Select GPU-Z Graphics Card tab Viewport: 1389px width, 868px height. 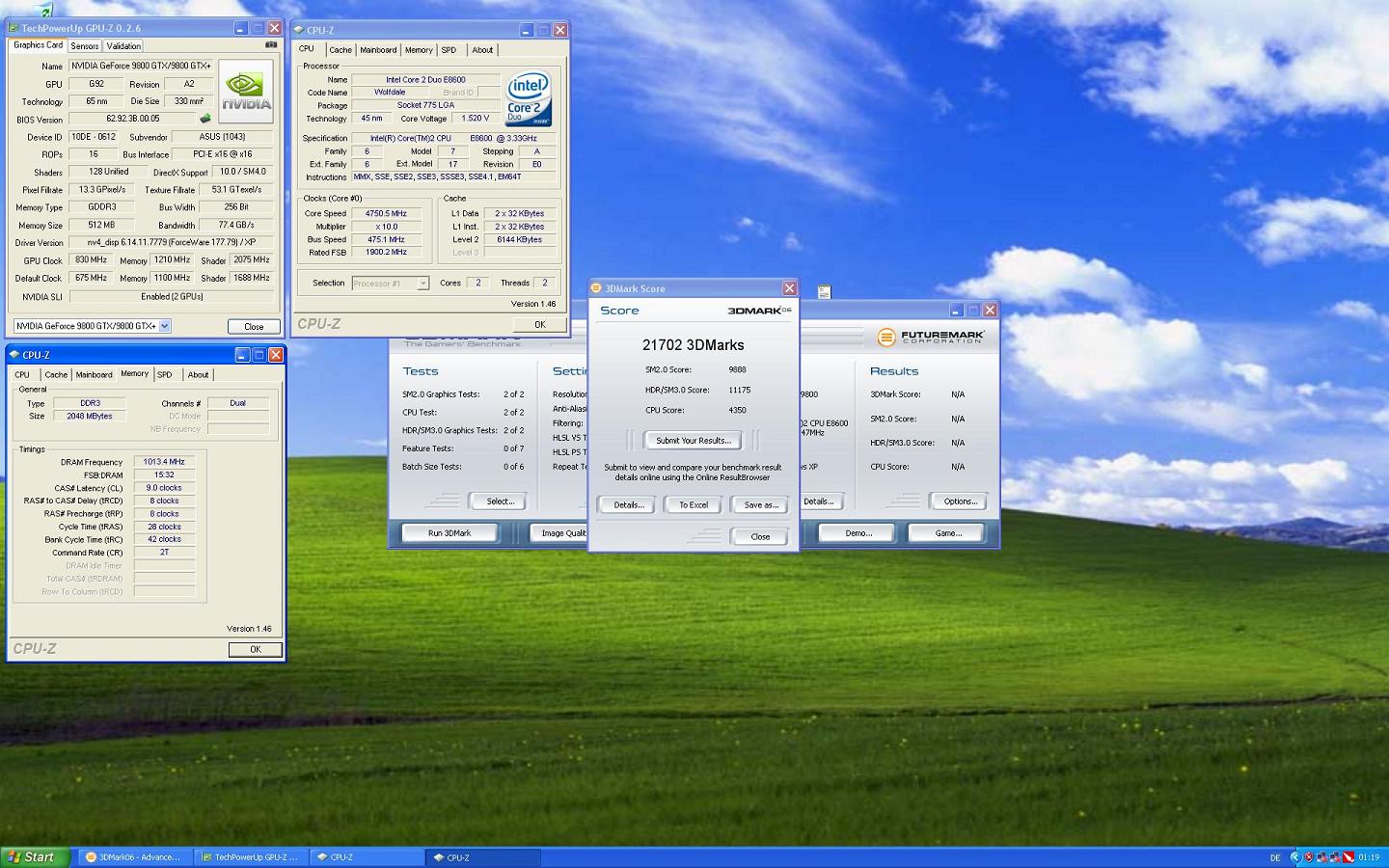38,45
